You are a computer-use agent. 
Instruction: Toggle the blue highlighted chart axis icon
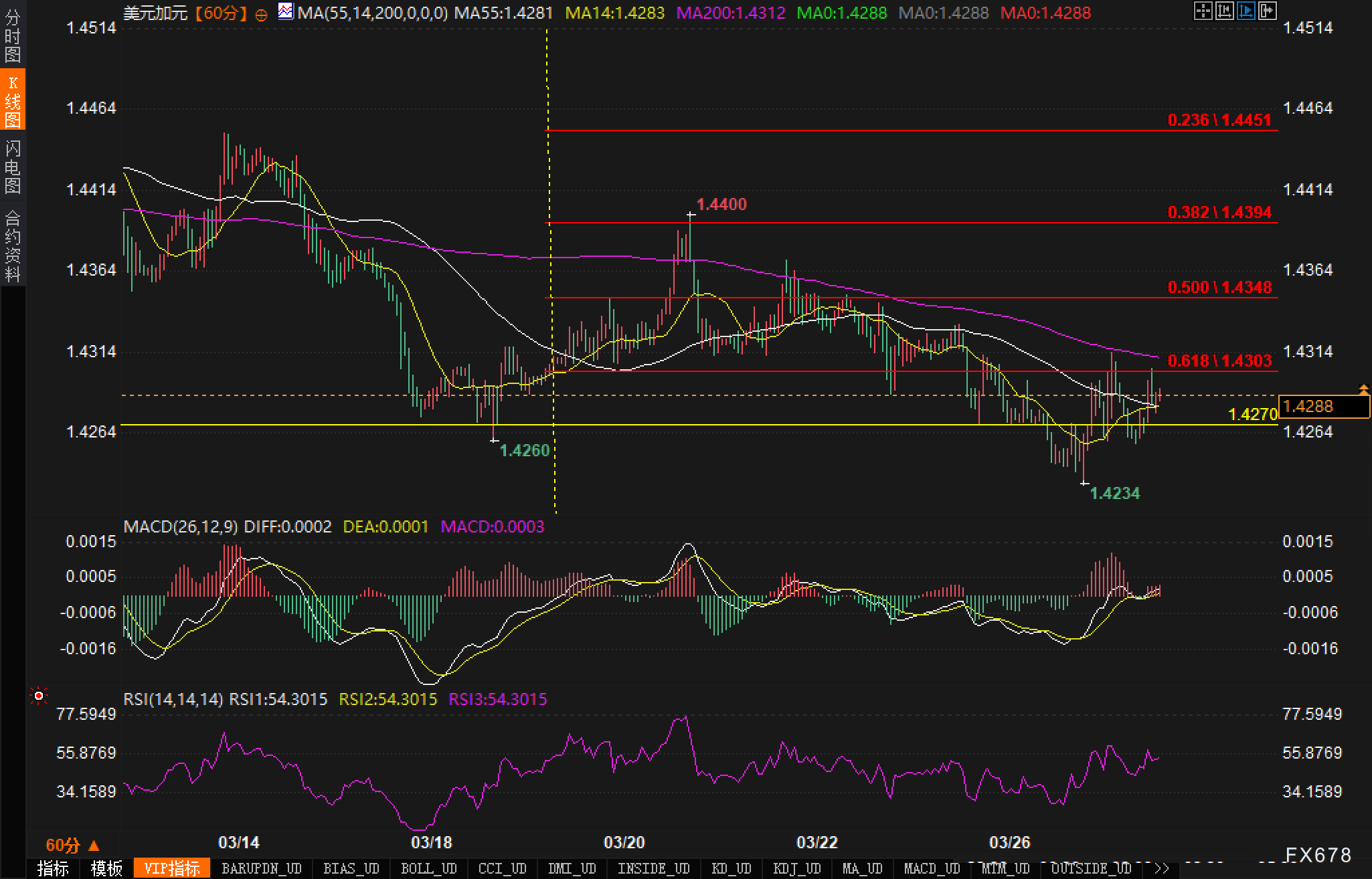point(1246,11)
